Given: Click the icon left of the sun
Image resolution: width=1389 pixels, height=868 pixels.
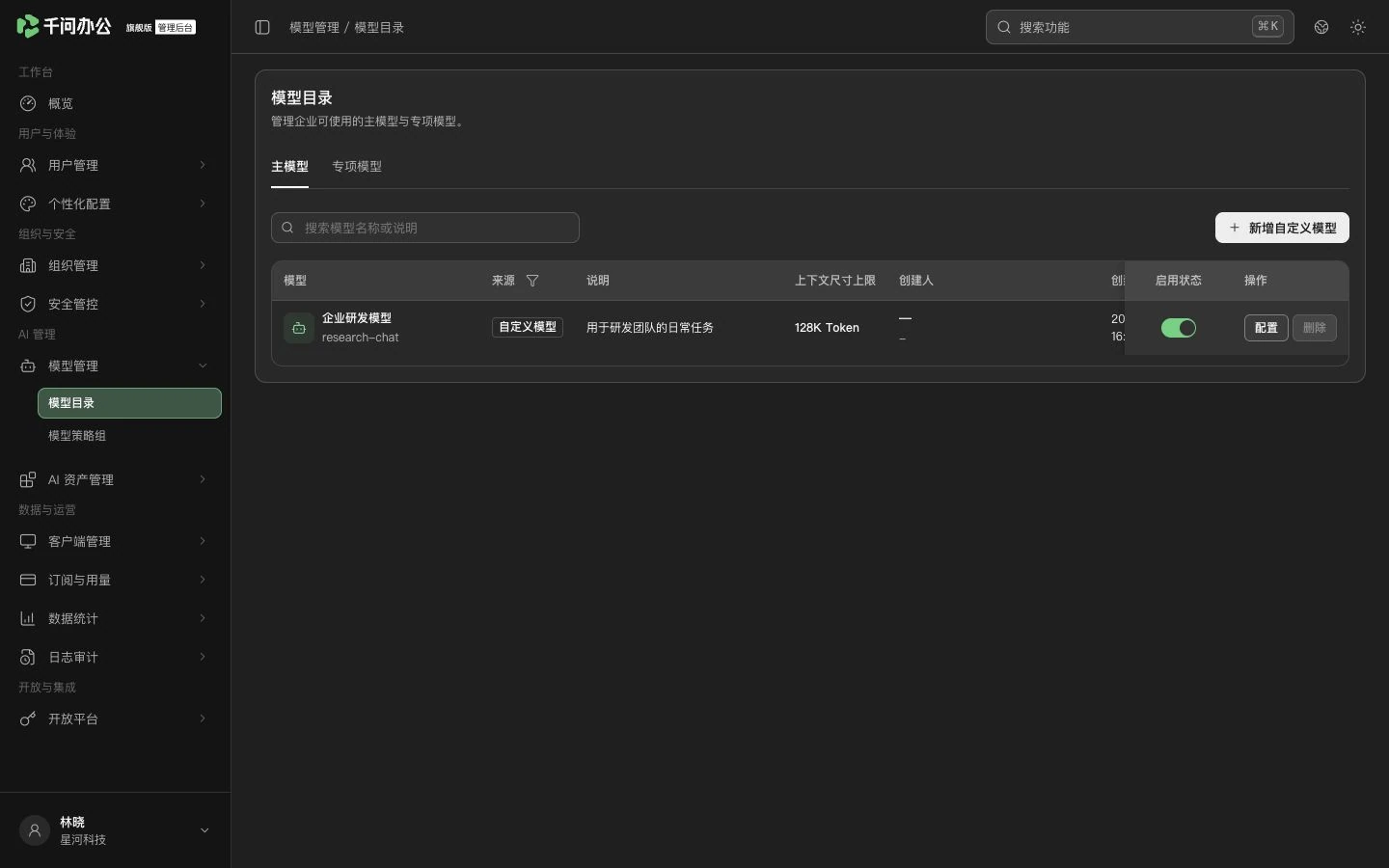Looking at the screenshot, I should [x=1321, y=27].
